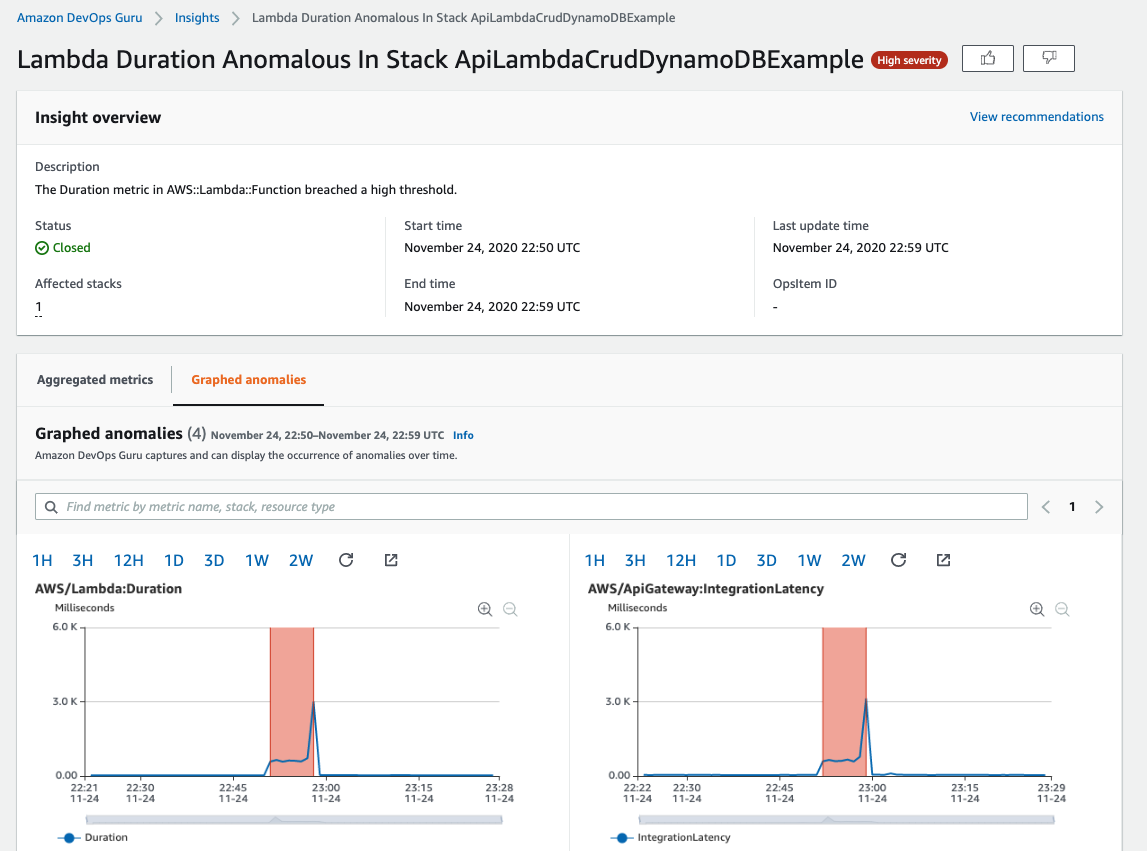Image resolution: width=1147 pixels, height=851 pixels.
Task: Refresh the Lambda Duration graph
Action: click(x=346, y=560)
